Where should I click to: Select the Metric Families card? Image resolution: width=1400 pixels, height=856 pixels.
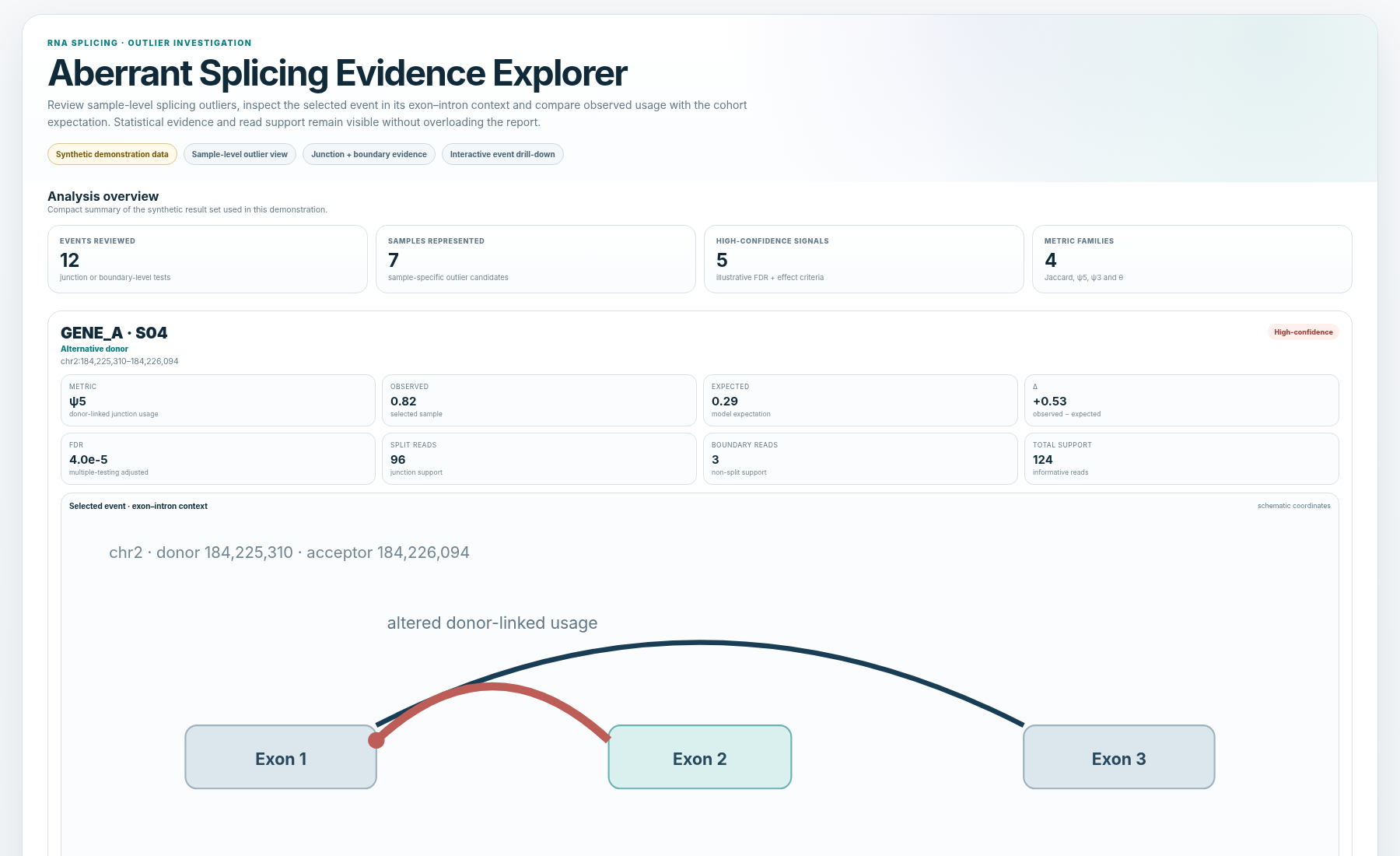[1192, 259]
